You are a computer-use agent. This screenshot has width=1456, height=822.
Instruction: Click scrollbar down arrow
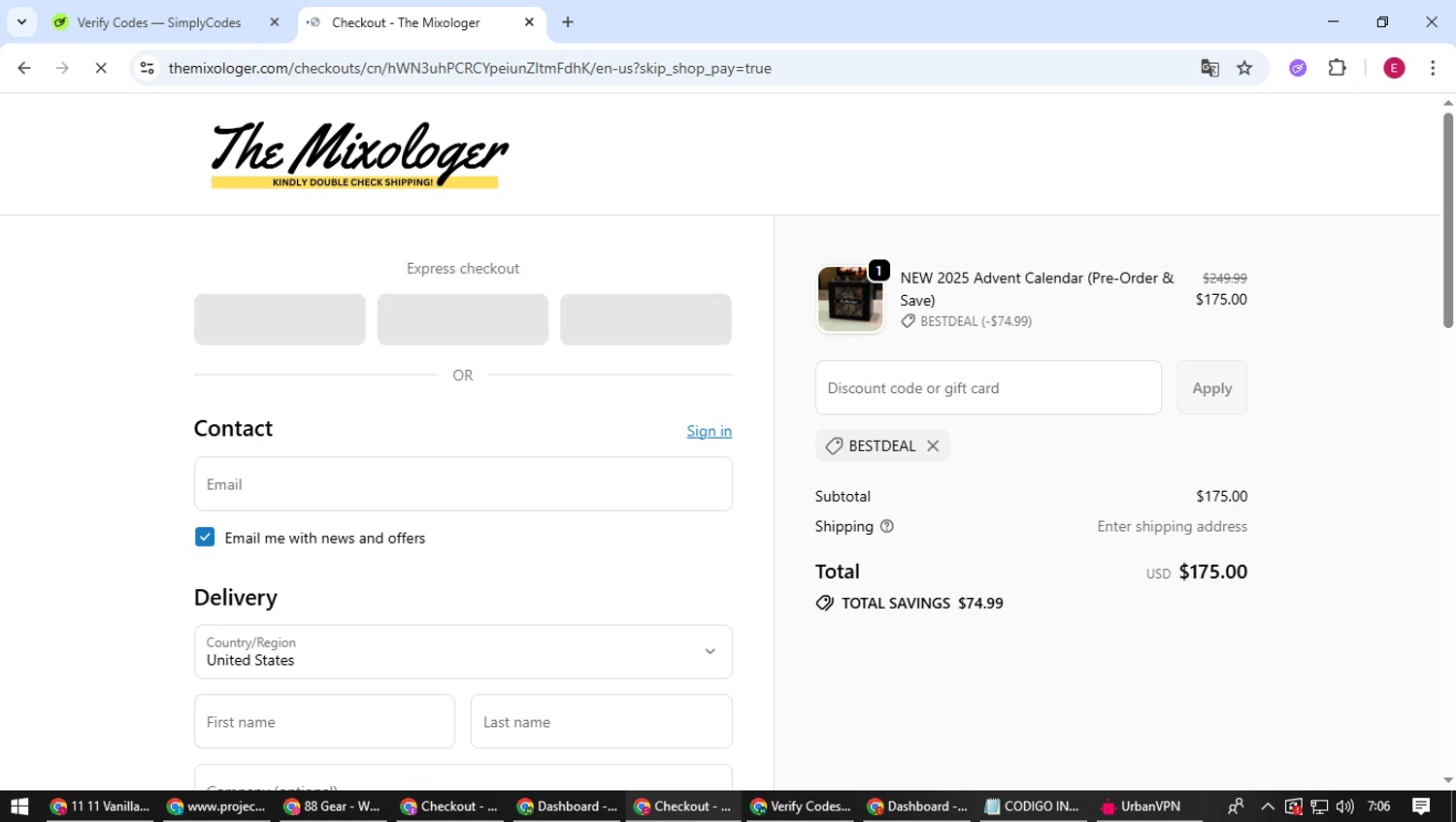click(x=1448, y=780)
